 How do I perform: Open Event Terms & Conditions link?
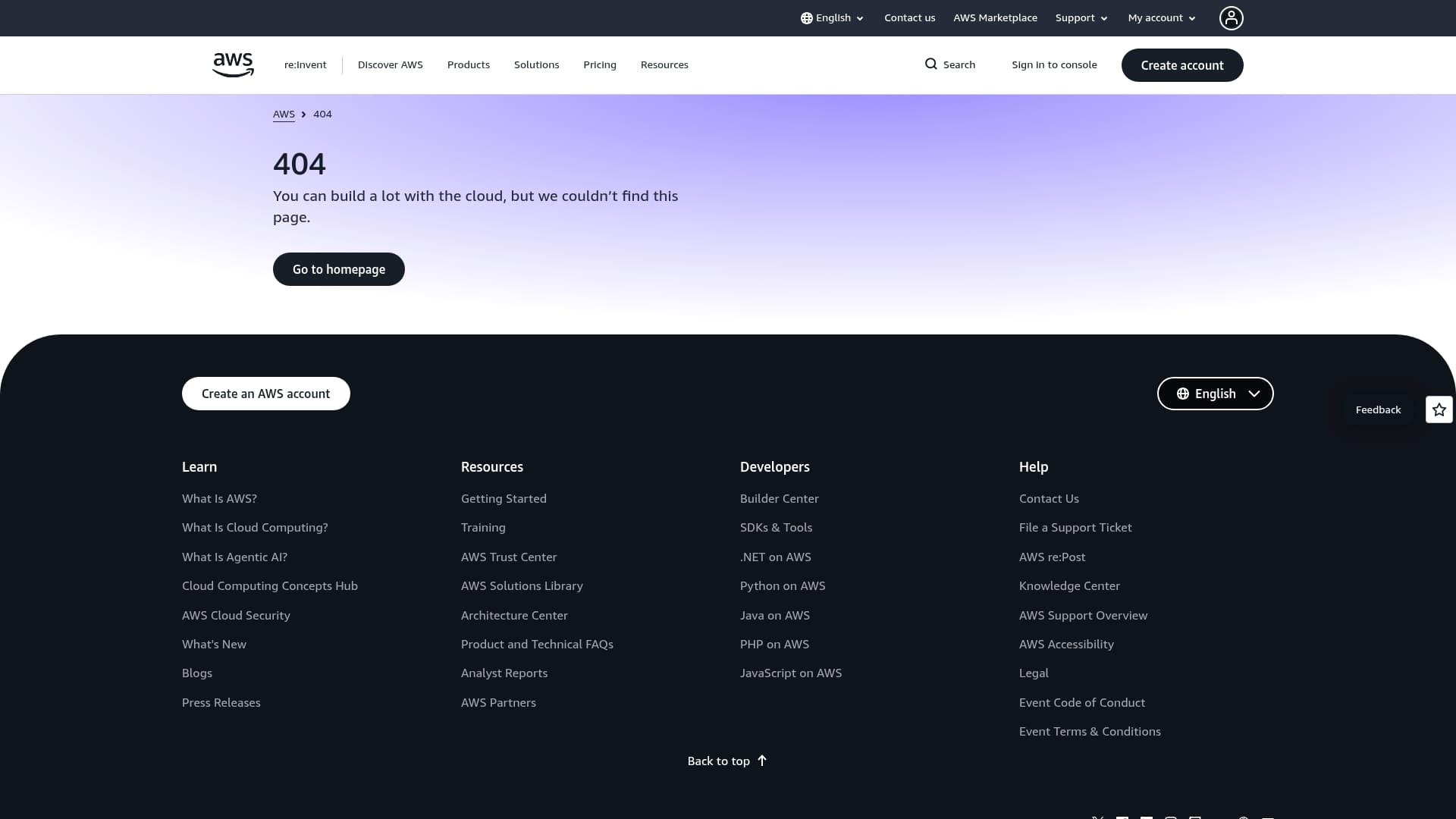(1090, 732)
